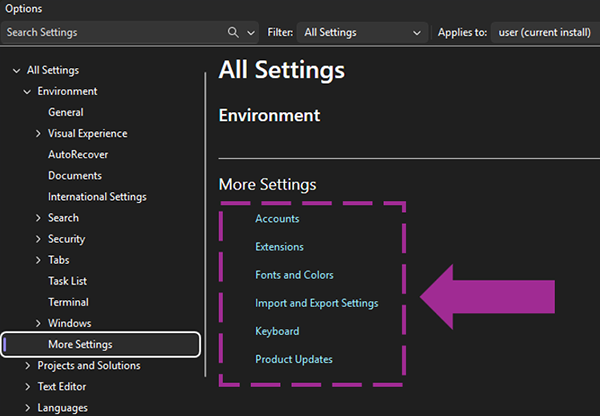Image resolution: width=600 pixels, height=416 pixels.
Task: Expand the Search tree node
Action: pyautogui.click(x=38, y=218)
